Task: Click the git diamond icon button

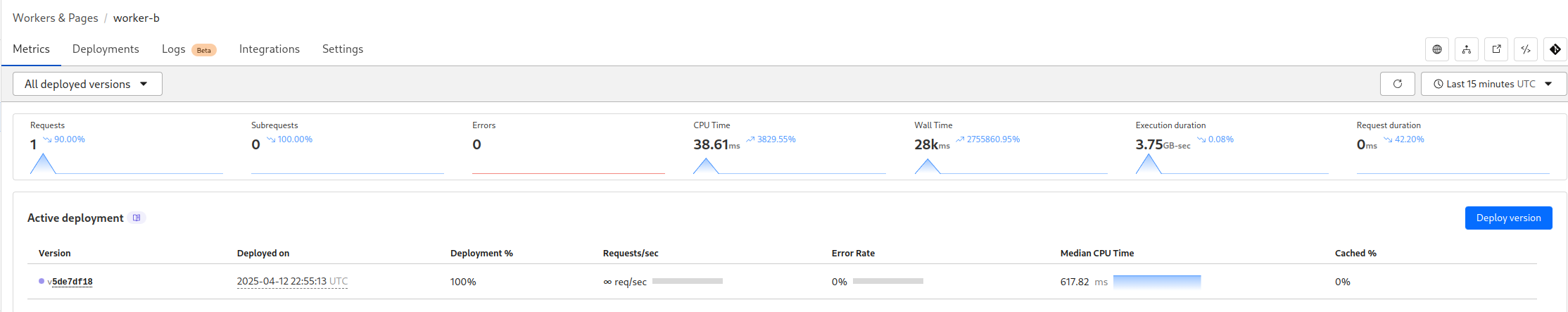Action: [x=1555, y=49]
